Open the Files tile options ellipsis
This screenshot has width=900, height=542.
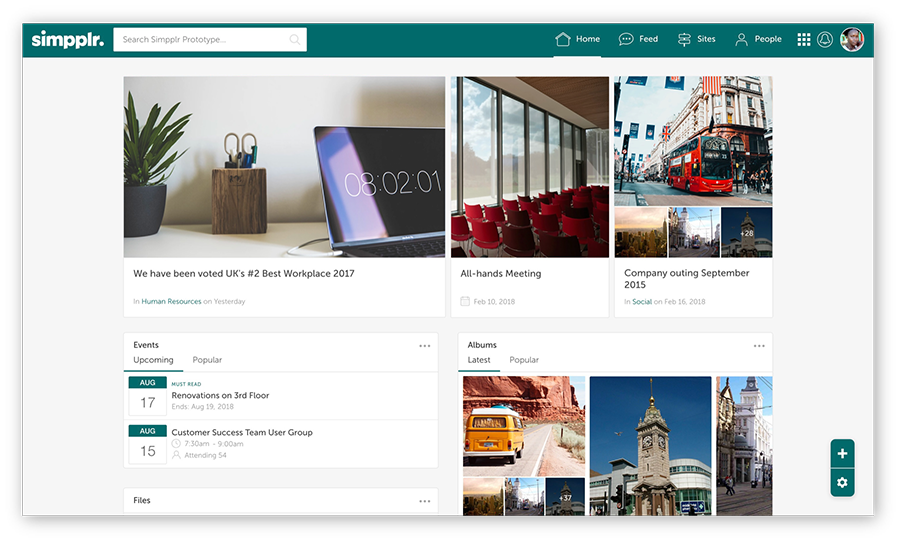click(425, 501)
